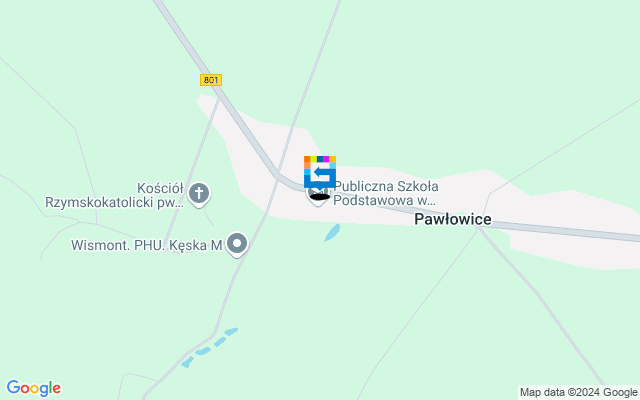This screenshot has width=640, height=400.
Task: Click the path junction southeast of Pawłowice label
Action: click(x=477, y=228)
